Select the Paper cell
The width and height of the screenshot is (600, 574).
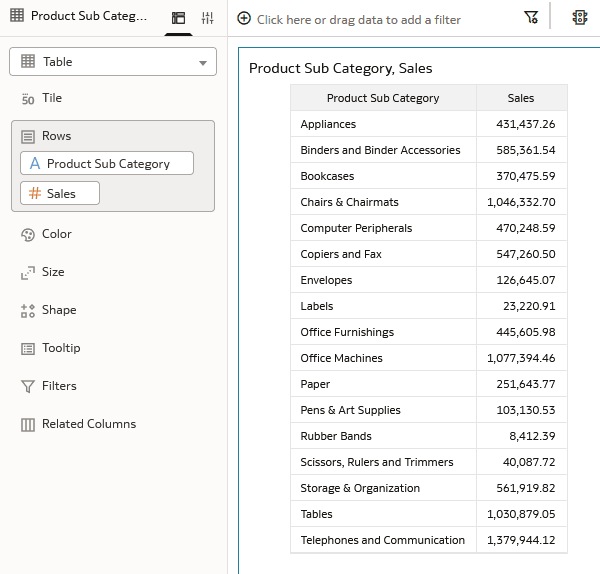coord(383,384)
